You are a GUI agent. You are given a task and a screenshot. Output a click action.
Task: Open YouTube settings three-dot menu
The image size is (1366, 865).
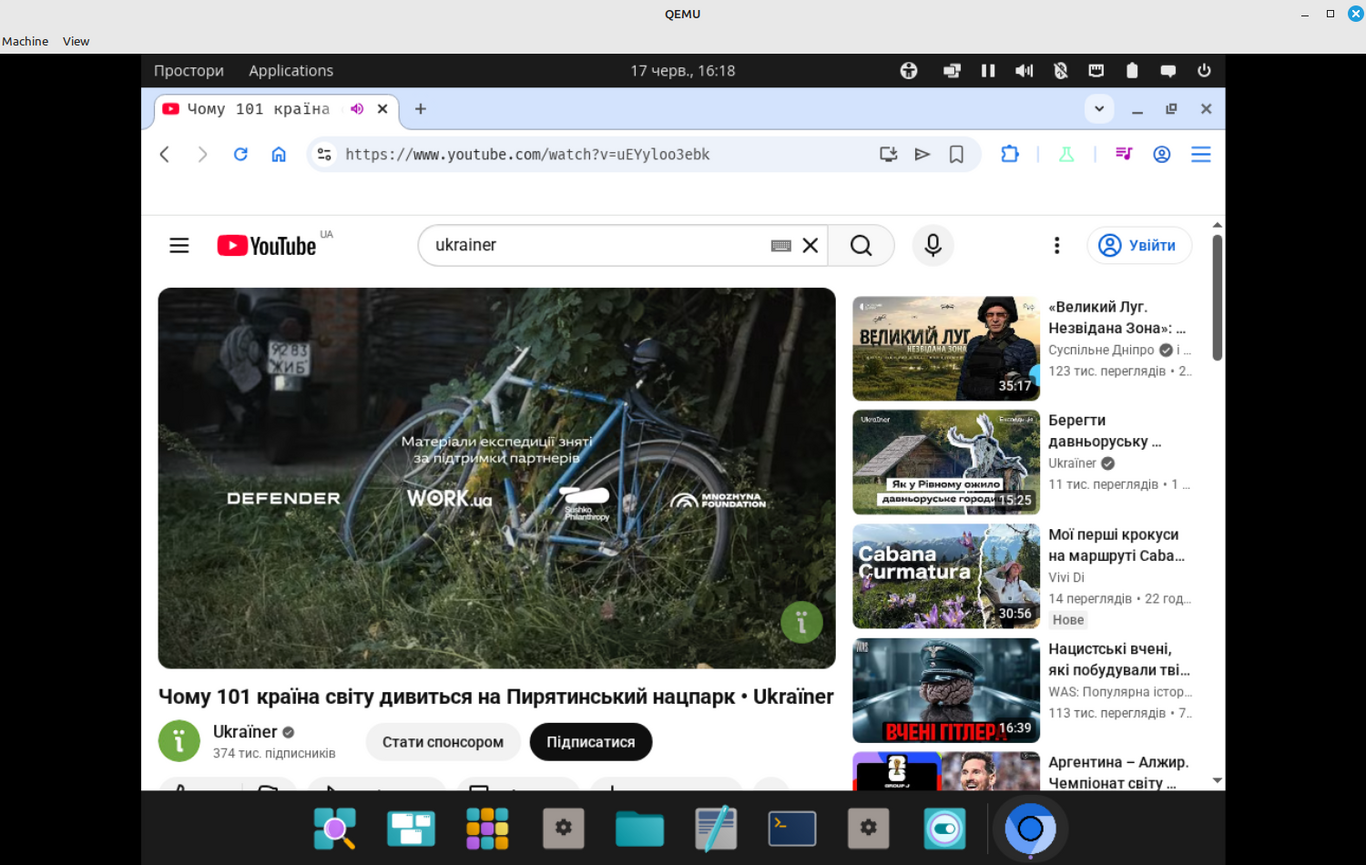(1056, 245)
